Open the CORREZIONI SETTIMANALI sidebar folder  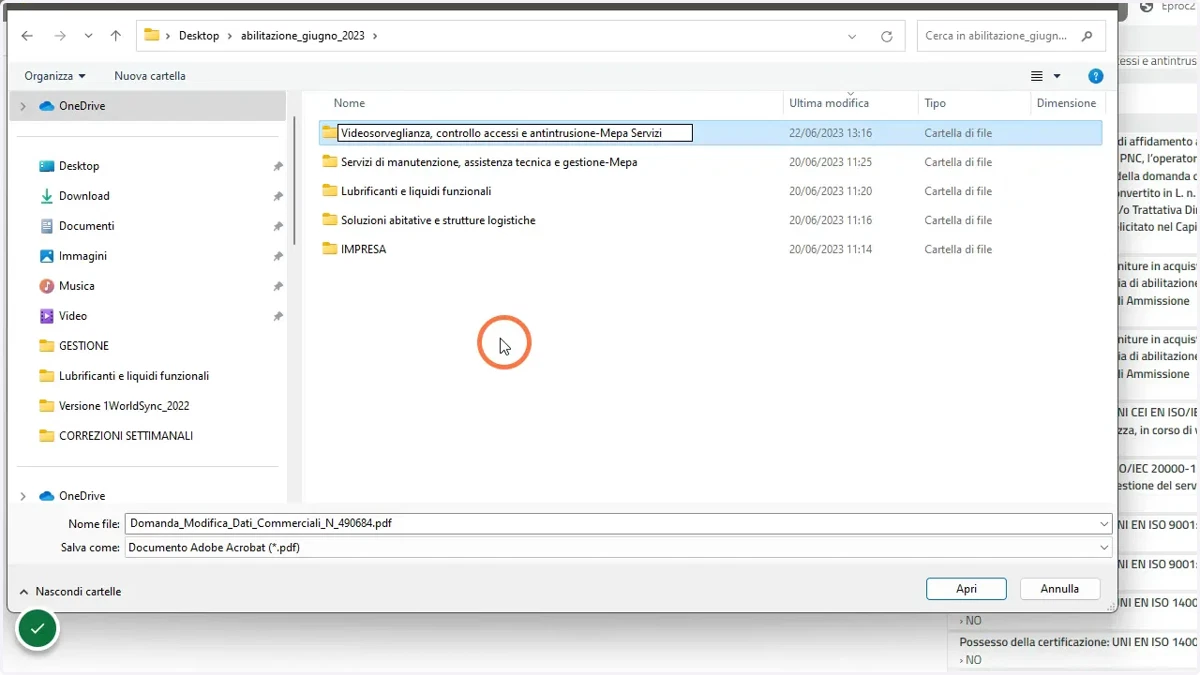point(126,436)
